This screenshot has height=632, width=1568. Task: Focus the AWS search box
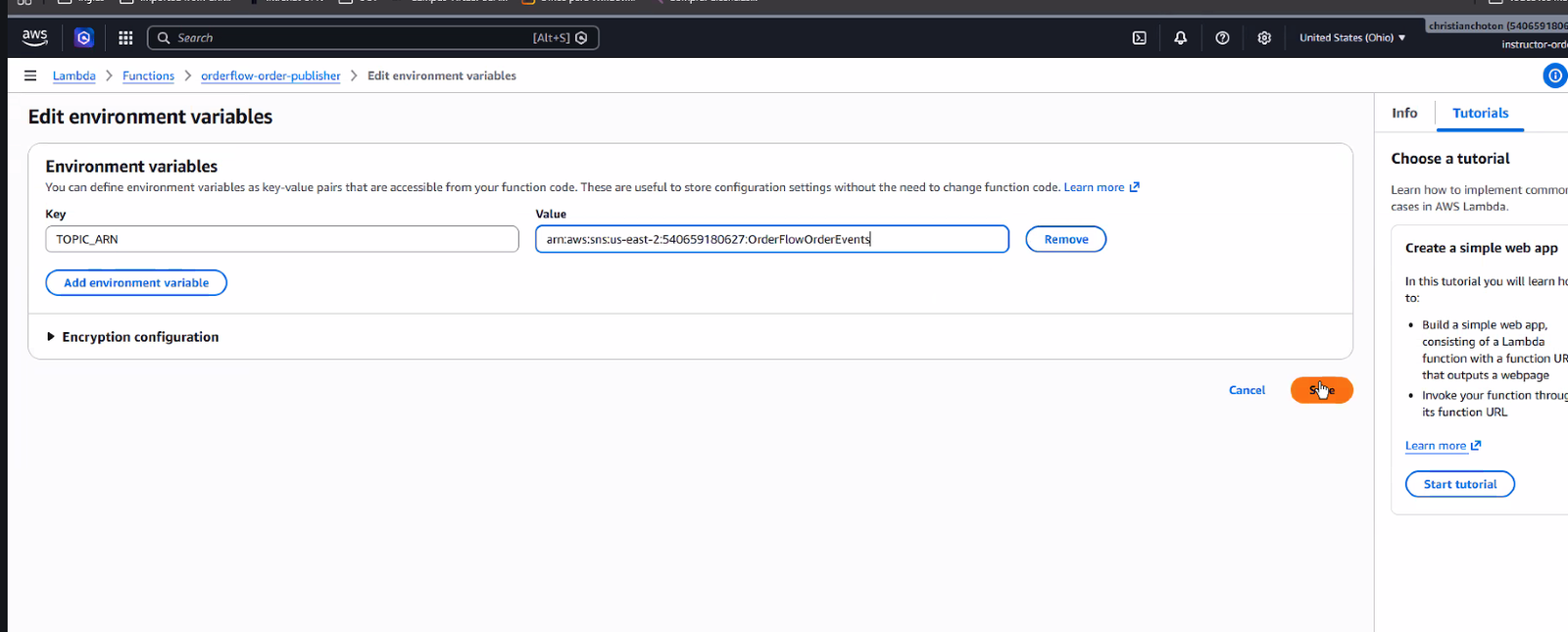(372, 38)
